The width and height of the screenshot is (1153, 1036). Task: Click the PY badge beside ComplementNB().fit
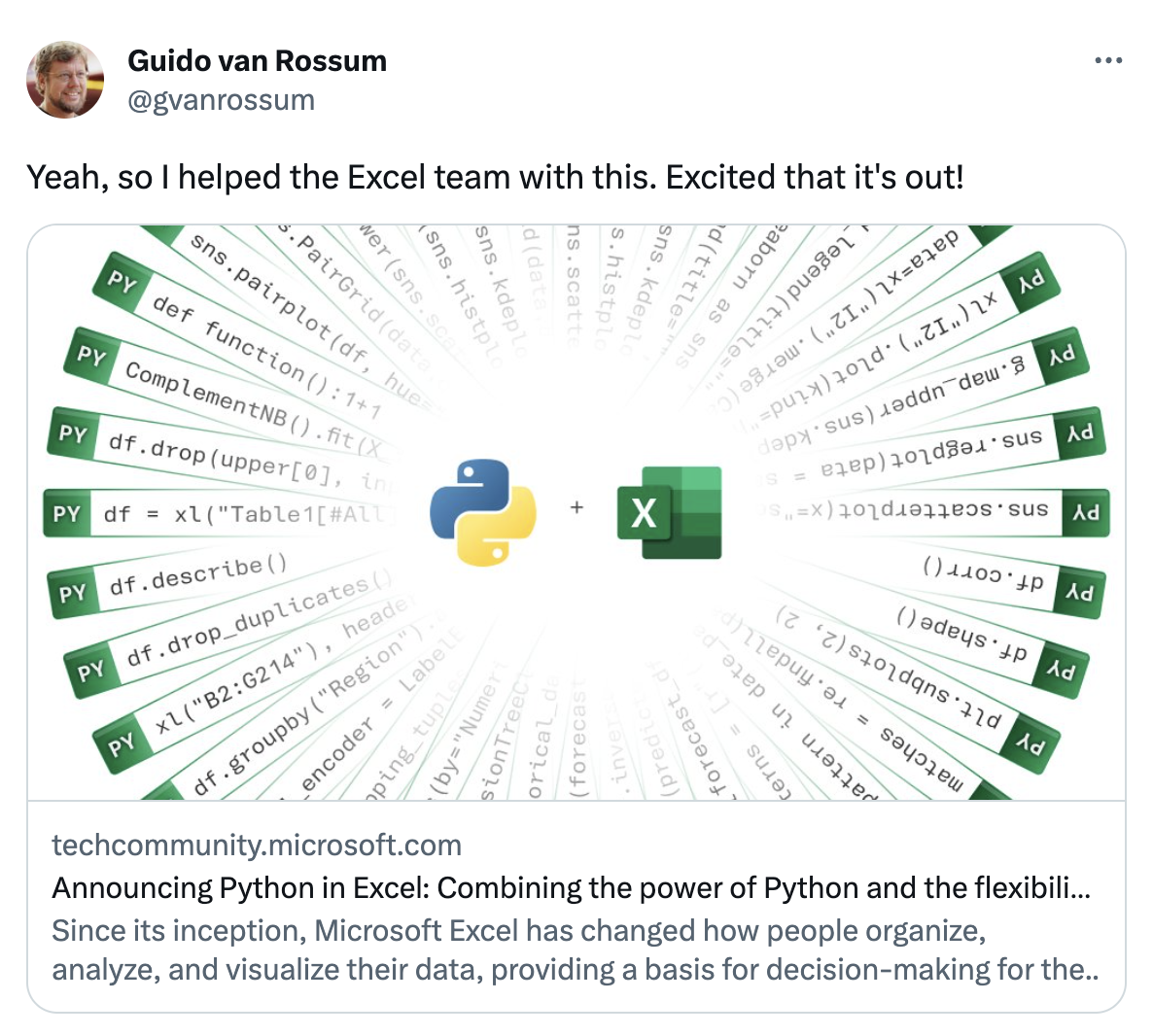pos(92,357)
